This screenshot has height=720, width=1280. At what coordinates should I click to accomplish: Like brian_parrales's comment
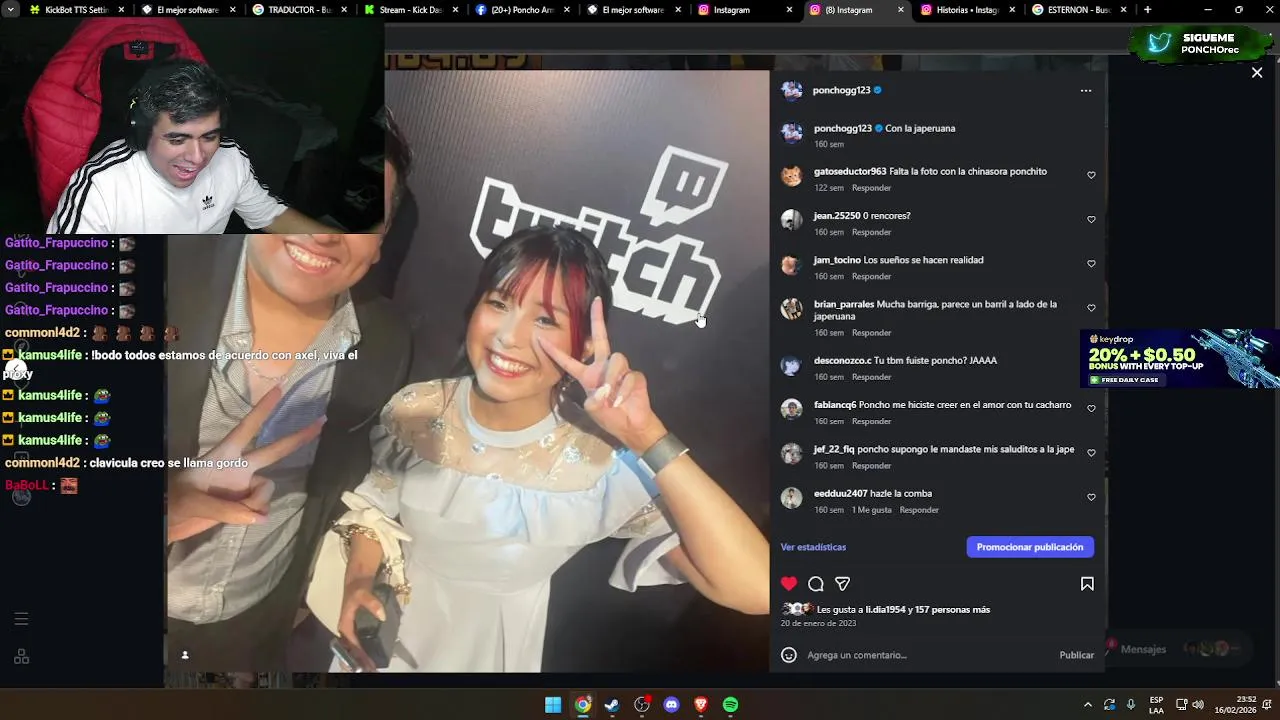(x=1091, y=308)
